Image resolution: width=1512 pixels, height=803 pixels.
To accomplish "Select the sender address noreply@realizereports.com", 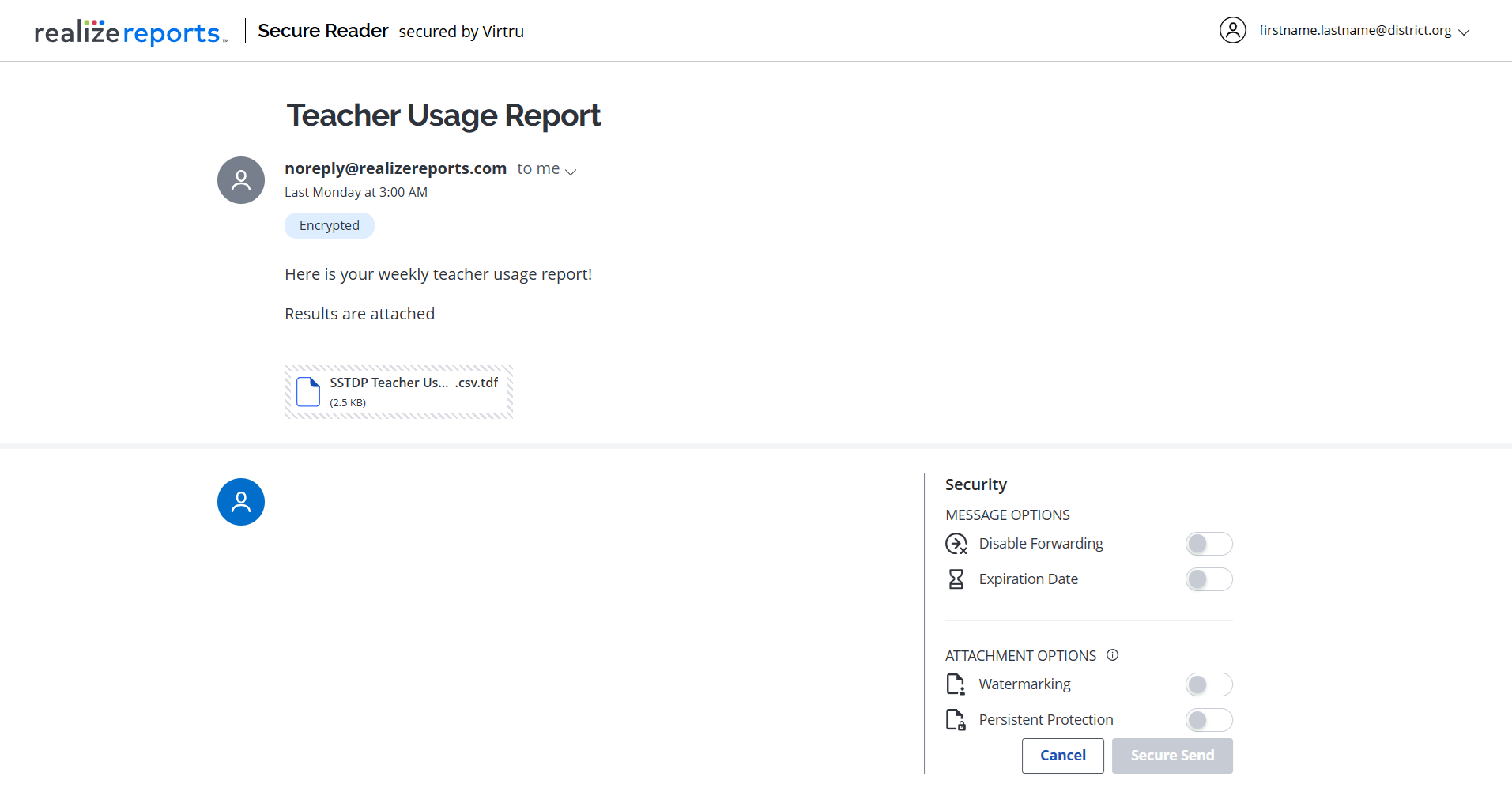I will point(395,168).
